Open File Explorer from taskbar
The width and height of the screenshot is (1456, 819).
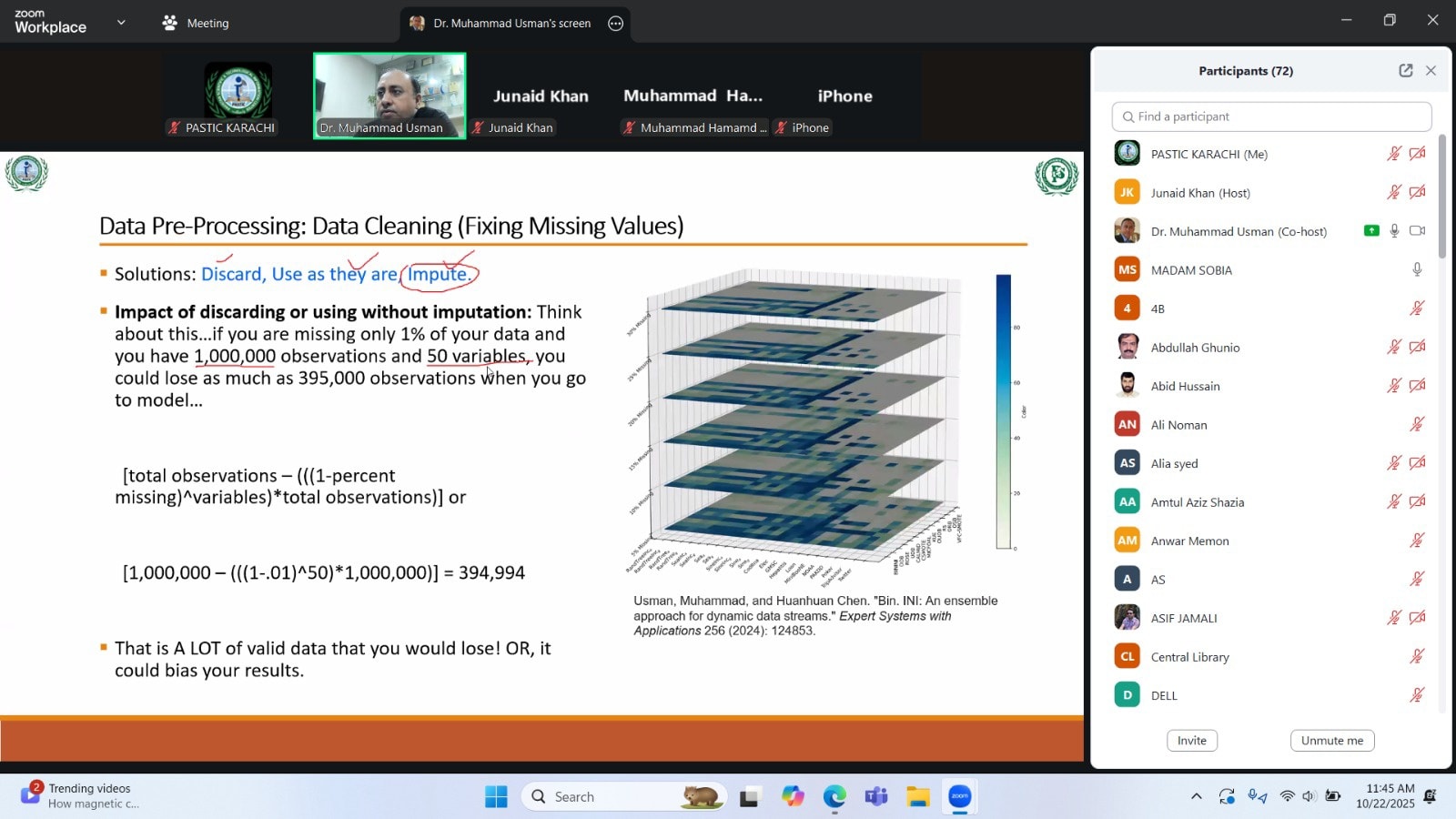click(x=918, y=797)
